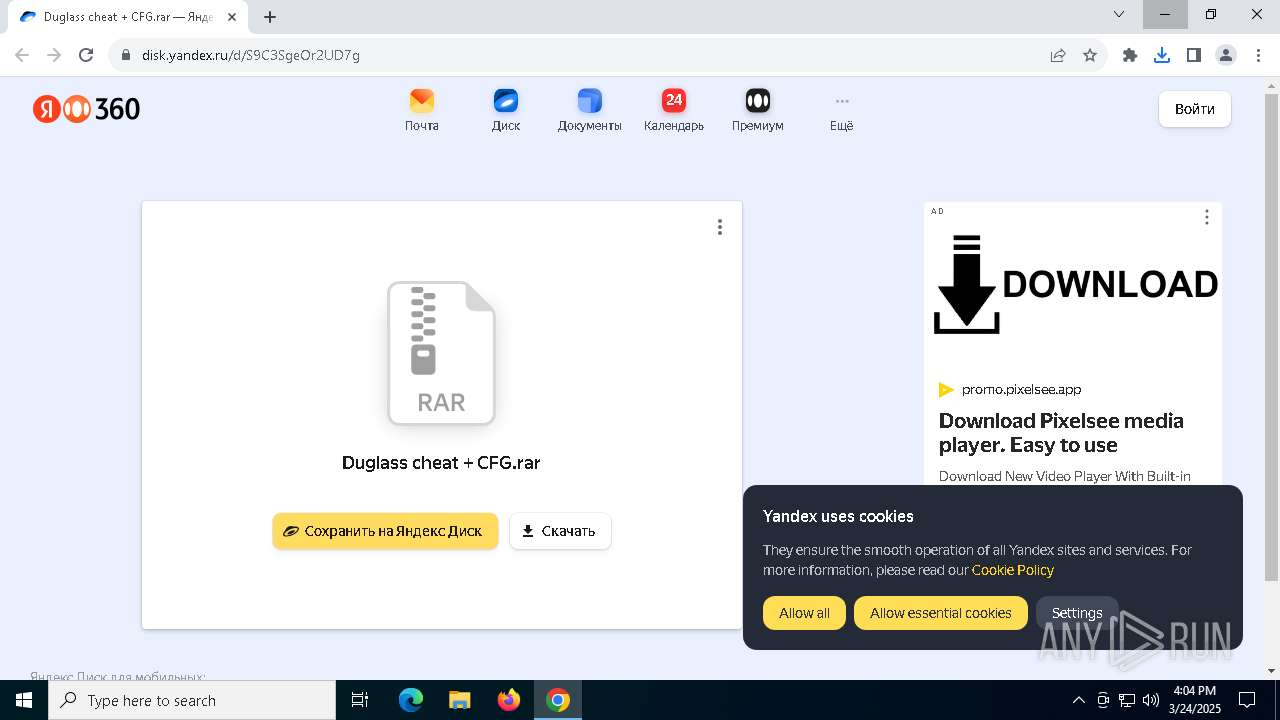Viewport: 1280px width, 720px height.
Task: Open network icon in system tray
Action: (x=1127, y=700)
